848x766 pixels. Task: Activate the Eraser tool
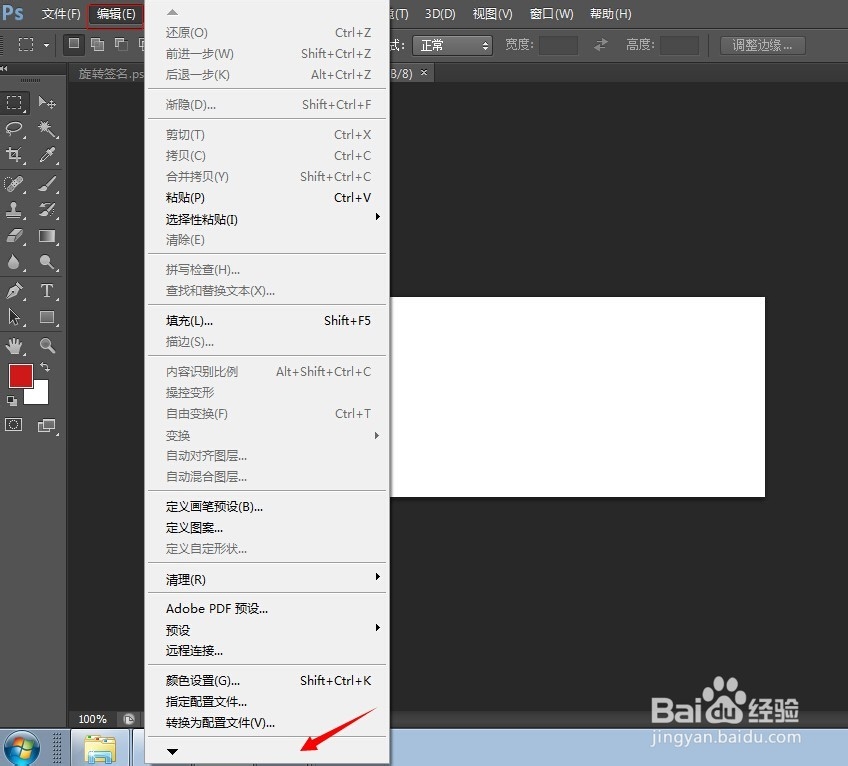(x=15, y=236)
